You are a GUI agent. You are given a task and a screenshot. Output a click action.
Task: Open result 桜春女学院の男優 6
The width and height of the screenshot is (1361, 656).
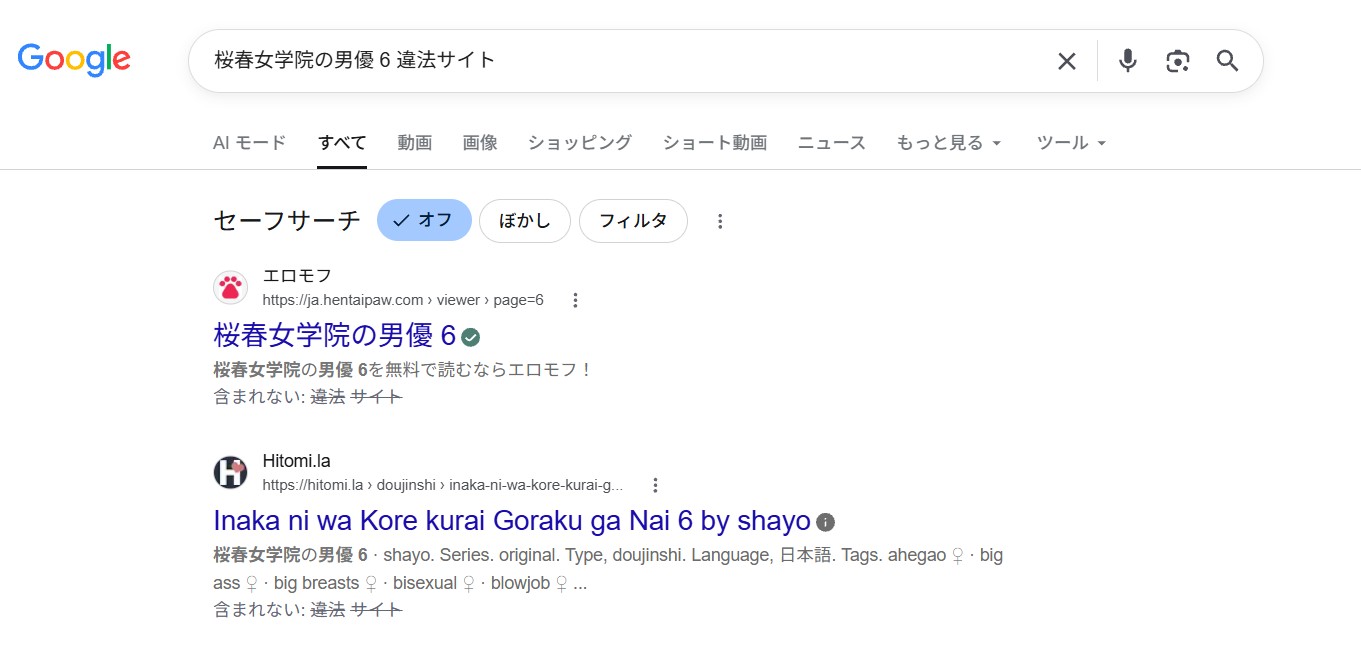(334, 336)
